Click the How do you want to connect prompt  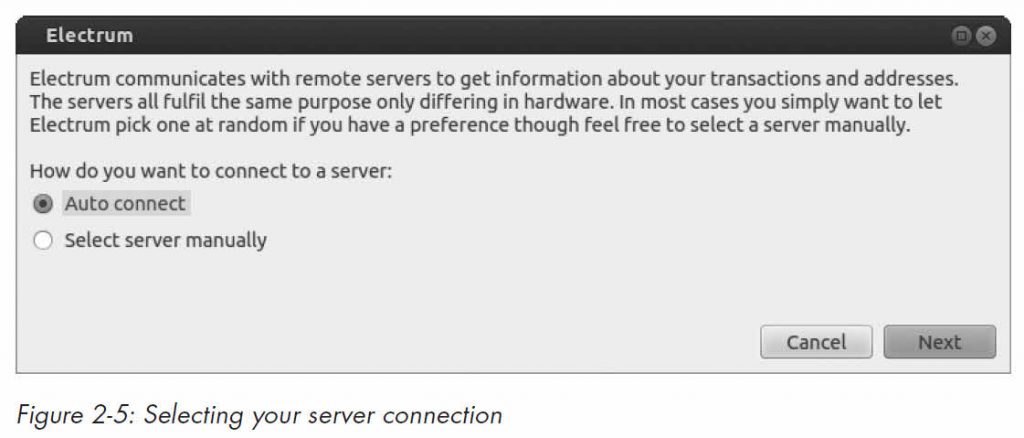pyautogui.click(x=211, y=172)
